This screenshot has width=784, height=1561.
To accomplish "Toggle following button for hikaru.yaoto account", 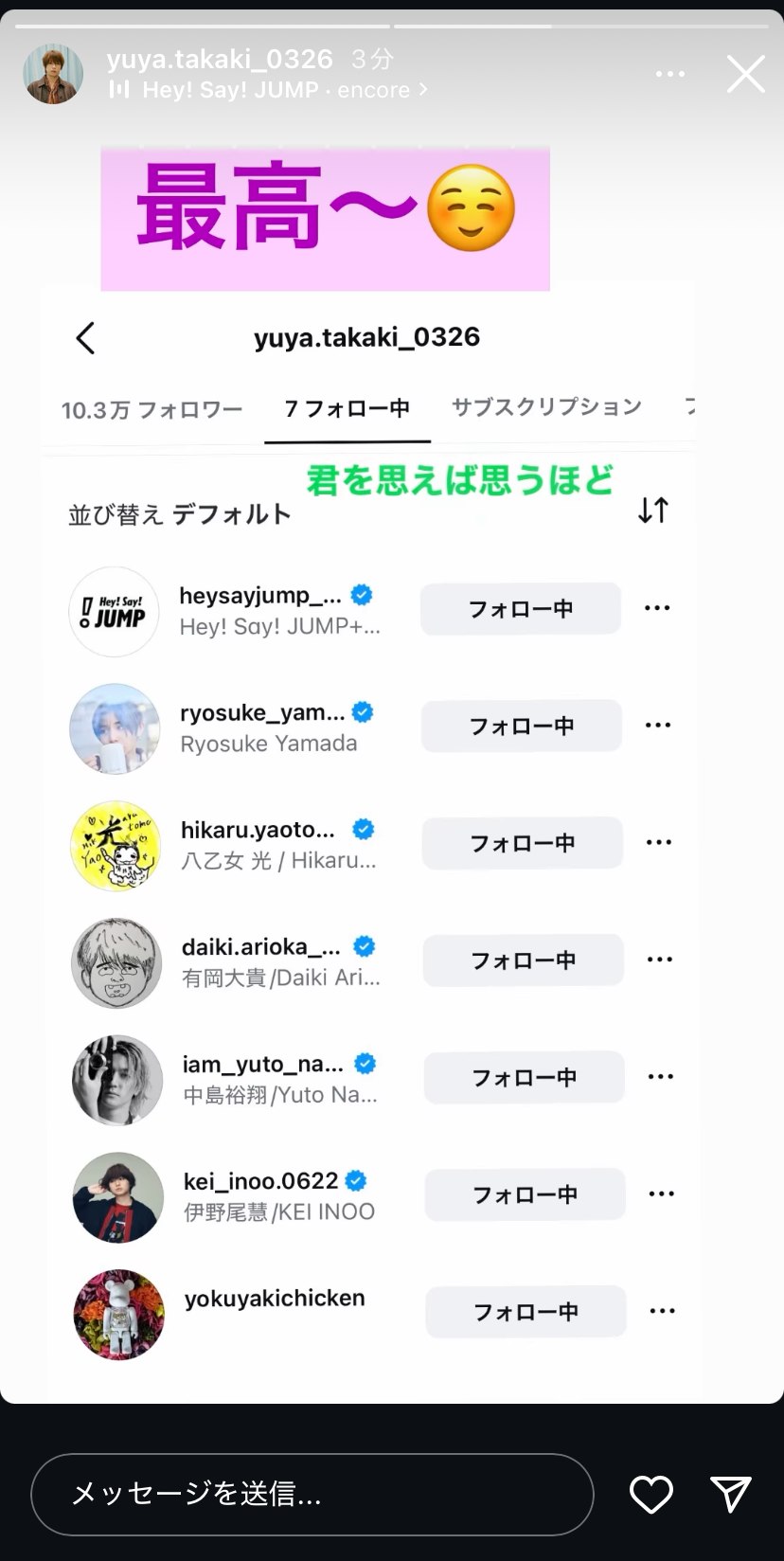I will pos(523,843).
